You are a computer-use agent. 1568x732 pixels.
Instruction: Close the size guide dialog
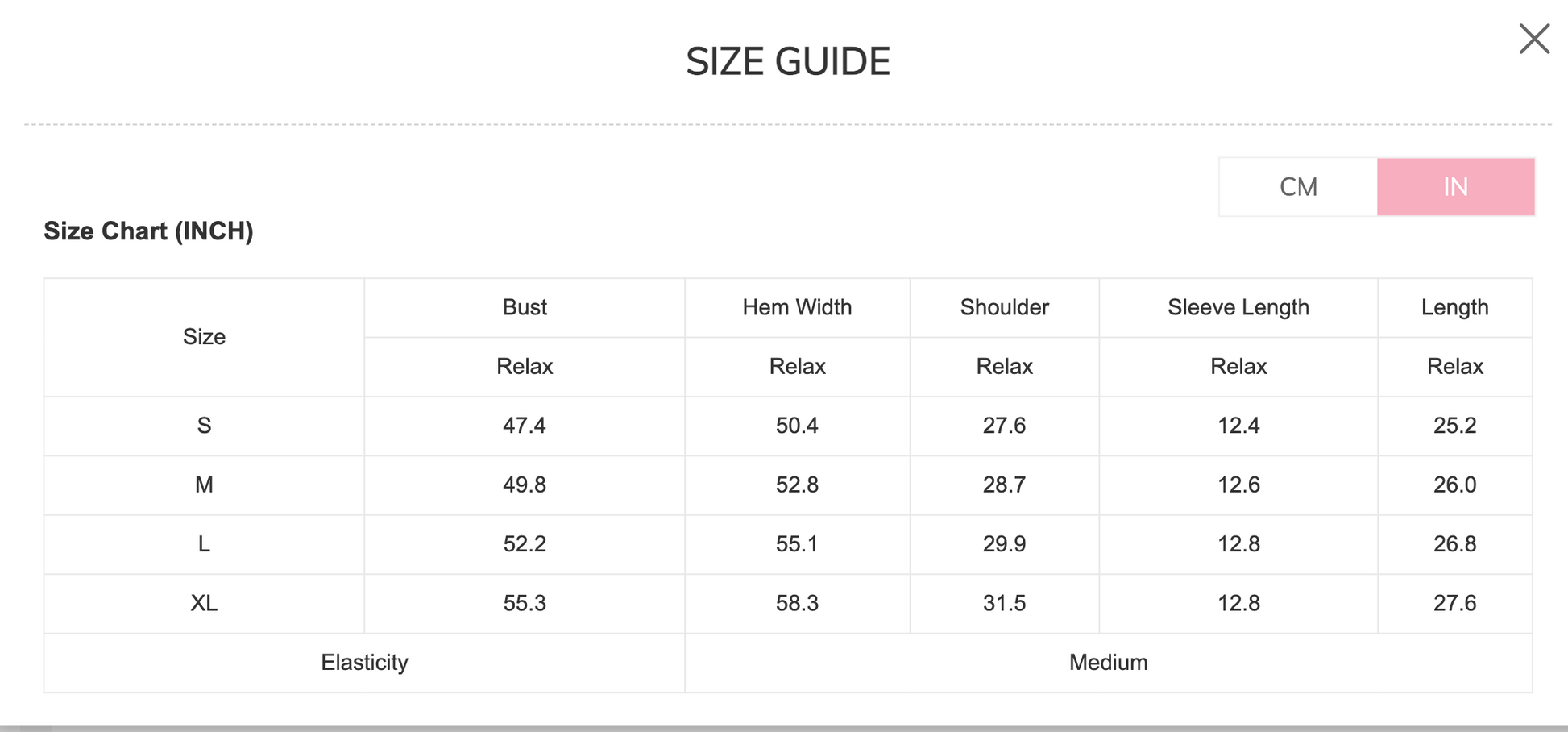pos(1533,39)
